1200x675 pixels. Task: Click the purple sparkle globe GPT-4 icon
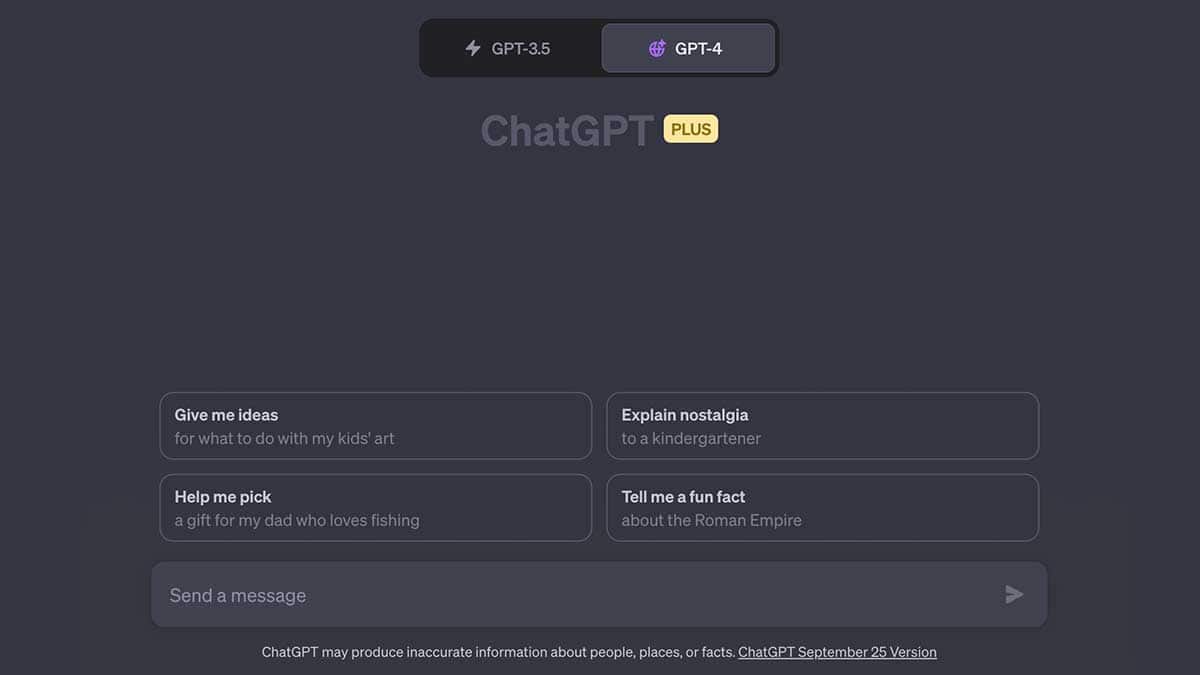tap(657, 48)
